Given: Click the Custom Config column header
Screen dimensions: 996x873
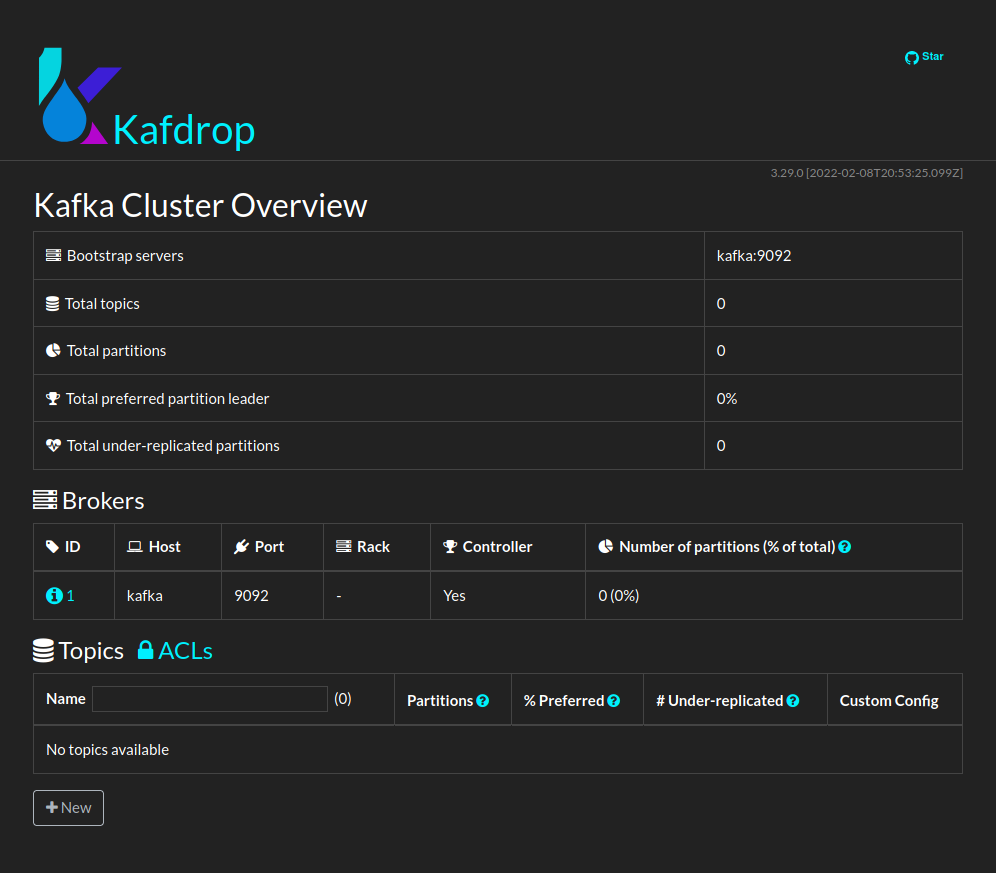Looking at the screenshot, I should coord(889,701).
